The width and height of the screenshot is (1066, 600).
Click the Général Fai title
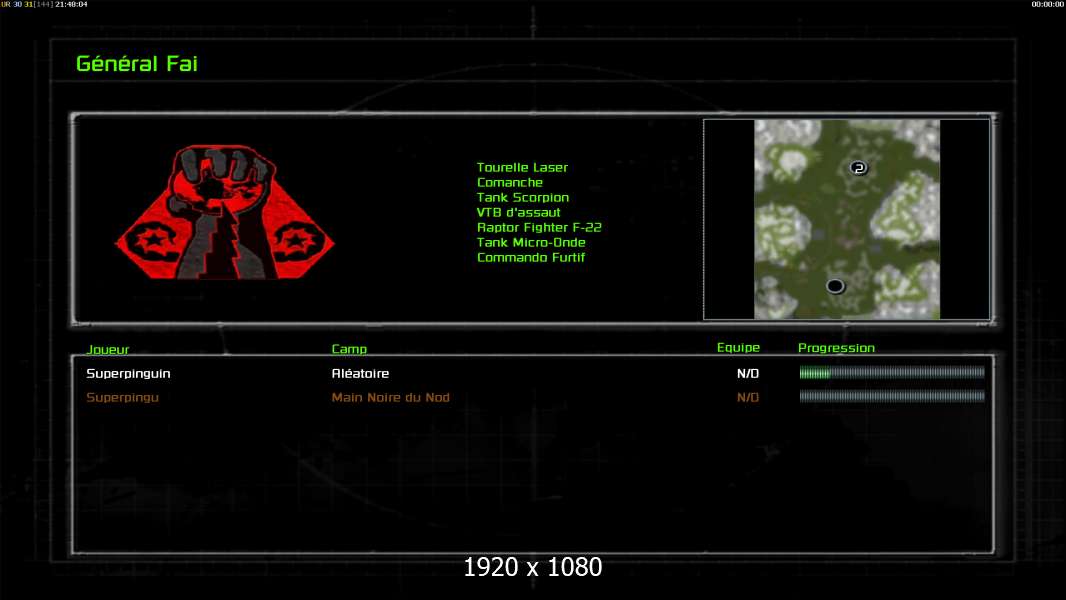137,64
